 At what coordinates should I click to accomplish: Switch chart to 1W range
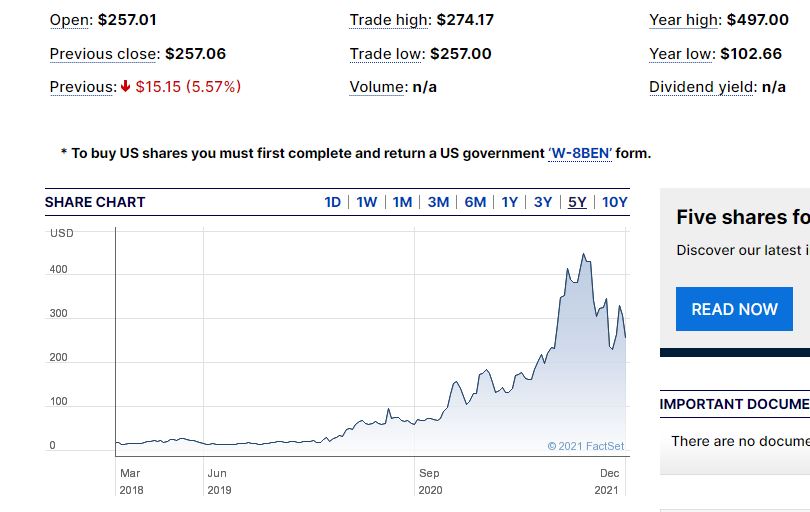(367, 202)
